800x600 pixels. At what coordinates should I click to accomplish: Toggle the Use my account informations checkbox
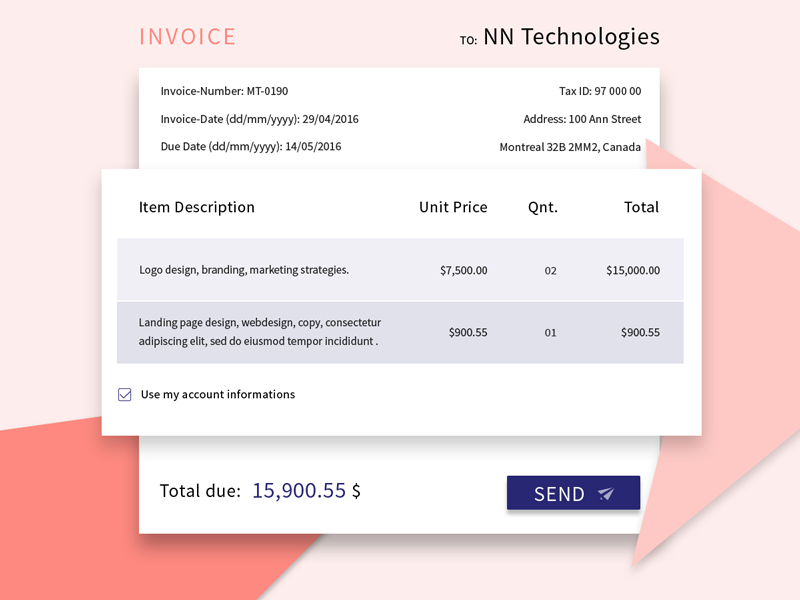(x=125, y=394)
